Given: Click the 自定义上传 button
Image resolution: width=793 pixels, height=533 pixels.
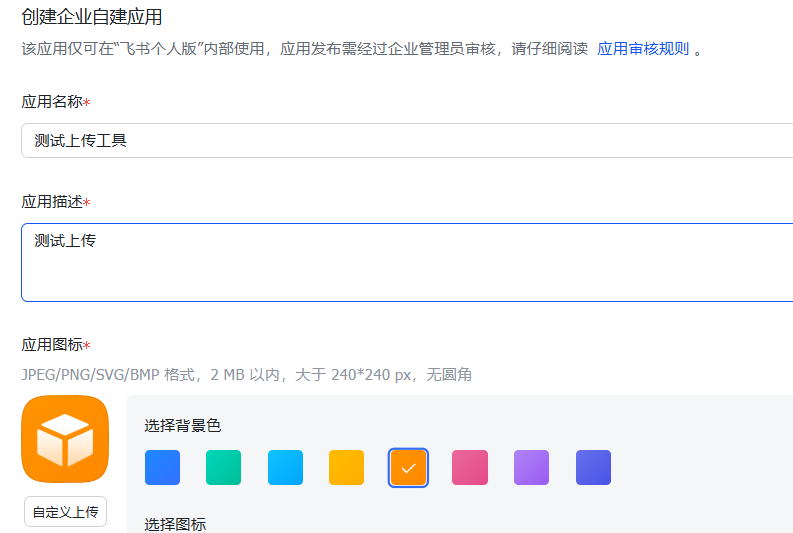Looking at the screenshot, I should [x=65, y=512].
